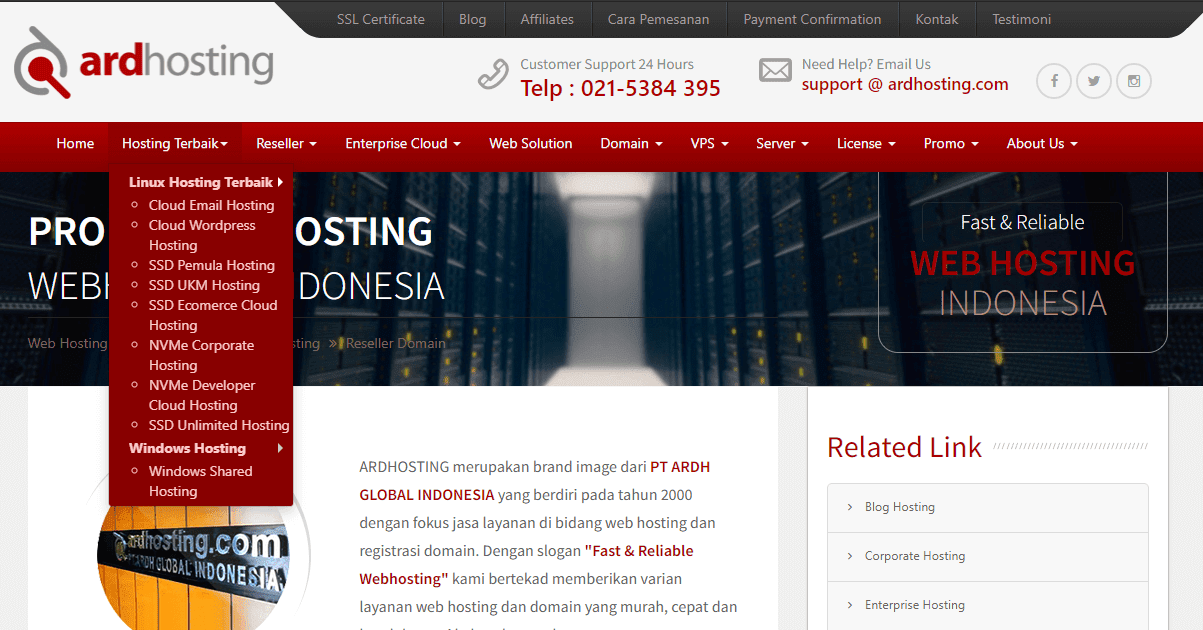Click the telephone handset icon

(493, 75)
